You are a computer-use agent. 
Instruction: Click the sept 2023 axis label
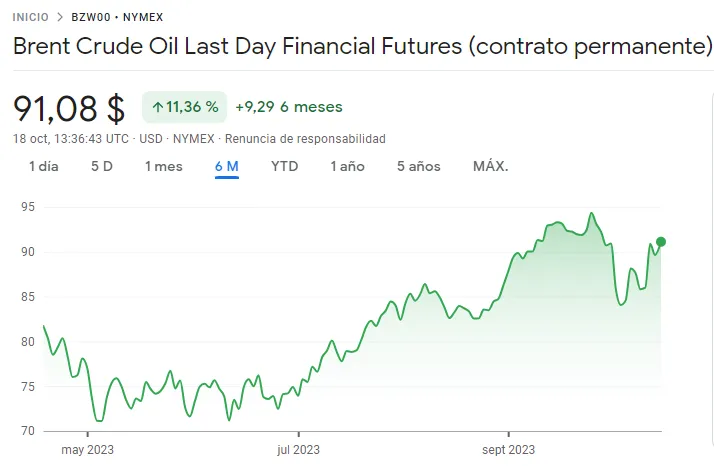click(508, 449)
